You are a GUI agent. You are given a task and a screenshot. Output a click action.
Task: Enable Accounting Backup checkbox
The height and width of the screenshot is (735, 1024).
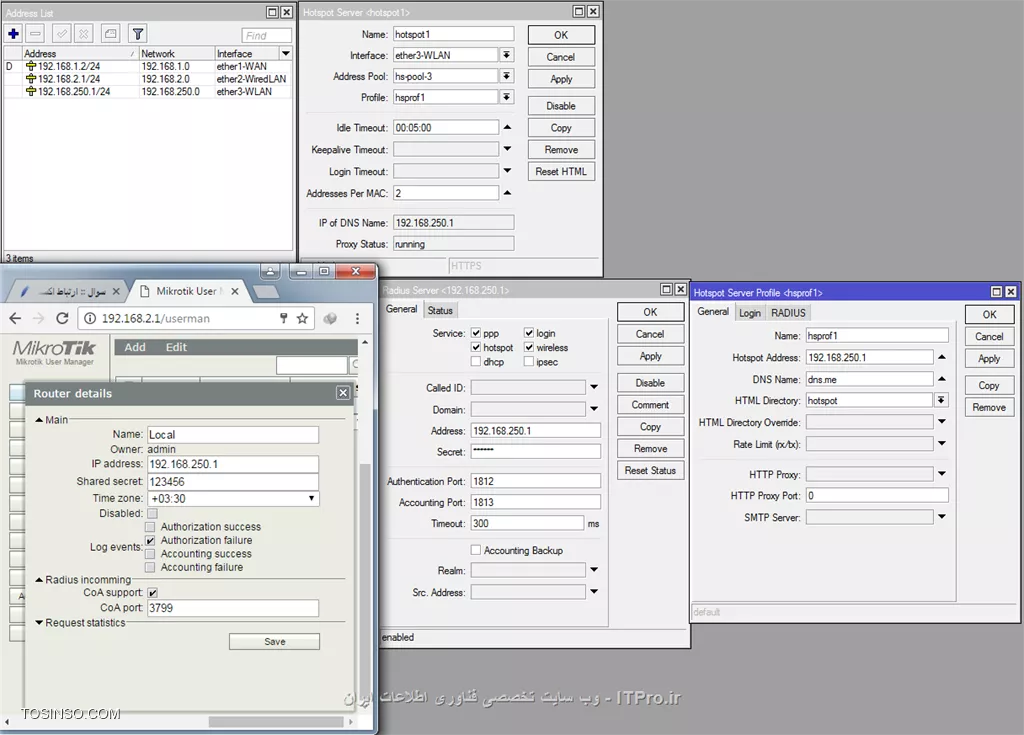476,550
